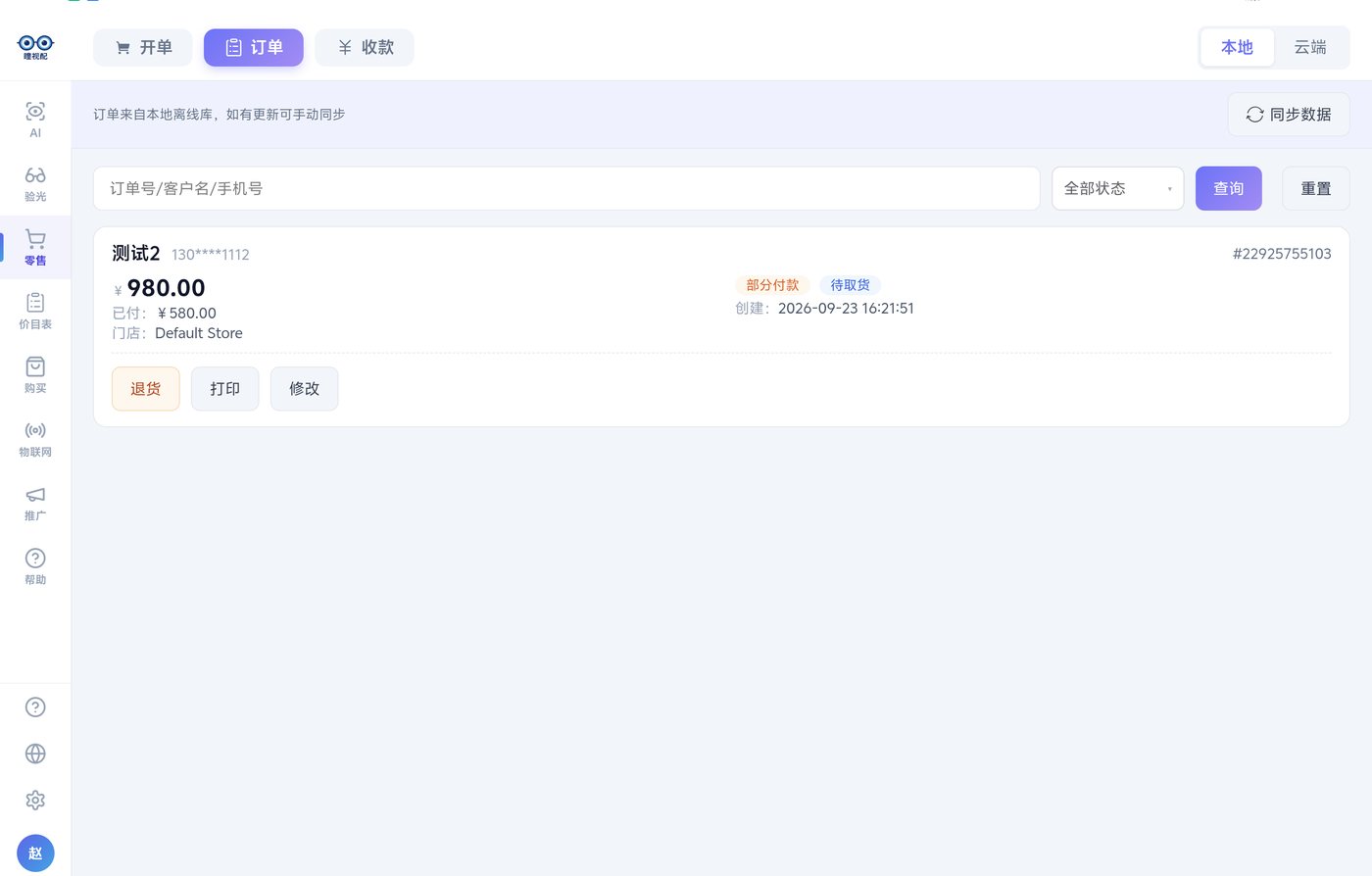Viewport: 1372px width, 876px height.
Task: Focus the 订单号/客户名/手机号 search field
Action: (566, 188)
